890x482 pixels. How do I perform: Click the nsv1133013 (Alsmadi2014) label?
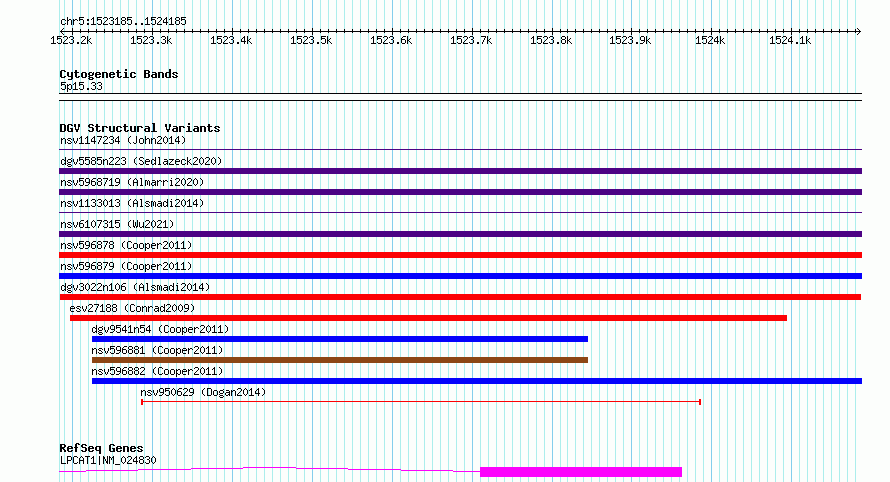pos(132,203)
